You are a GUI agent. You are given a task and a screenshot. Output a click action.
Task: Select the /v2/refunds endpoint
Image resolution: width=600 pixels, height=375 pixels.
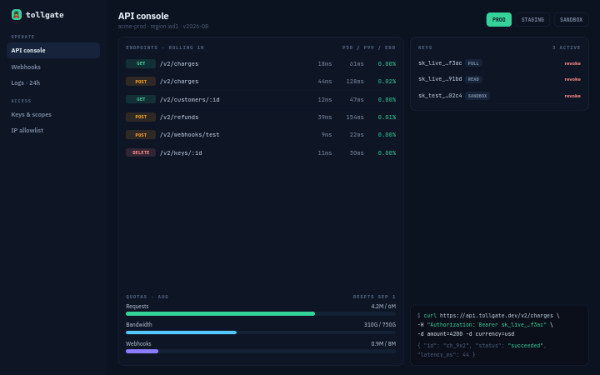click(x=261, y=117)
